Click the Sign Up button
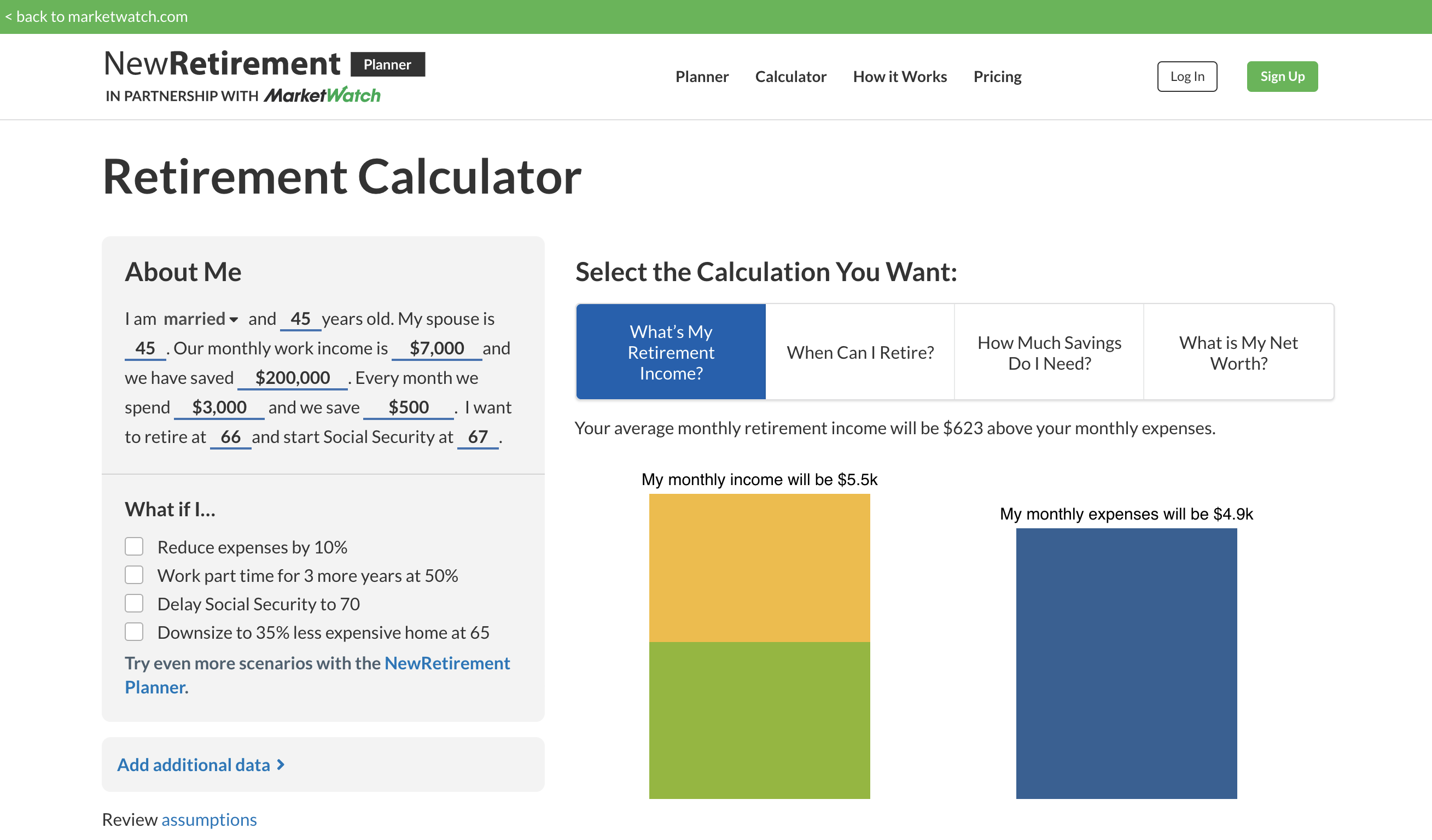The image size is (1432, 840). pyautogui.click(x=1282, y=76)
